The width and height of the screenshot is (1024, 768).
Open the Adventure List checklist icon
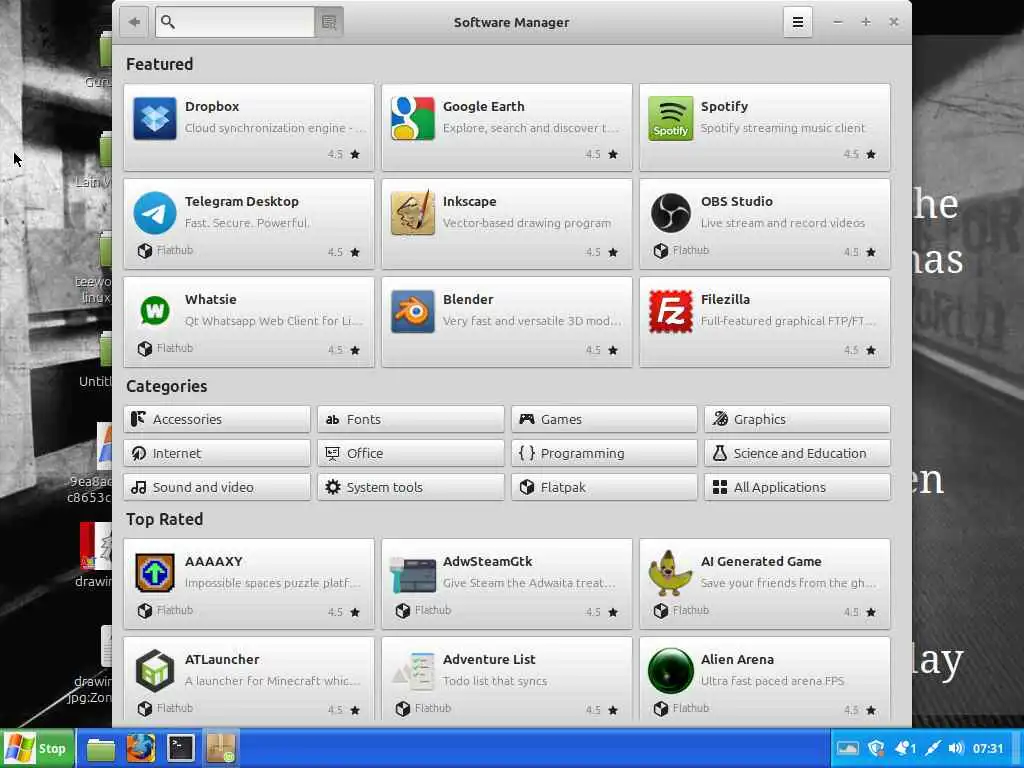coord(413,671)
